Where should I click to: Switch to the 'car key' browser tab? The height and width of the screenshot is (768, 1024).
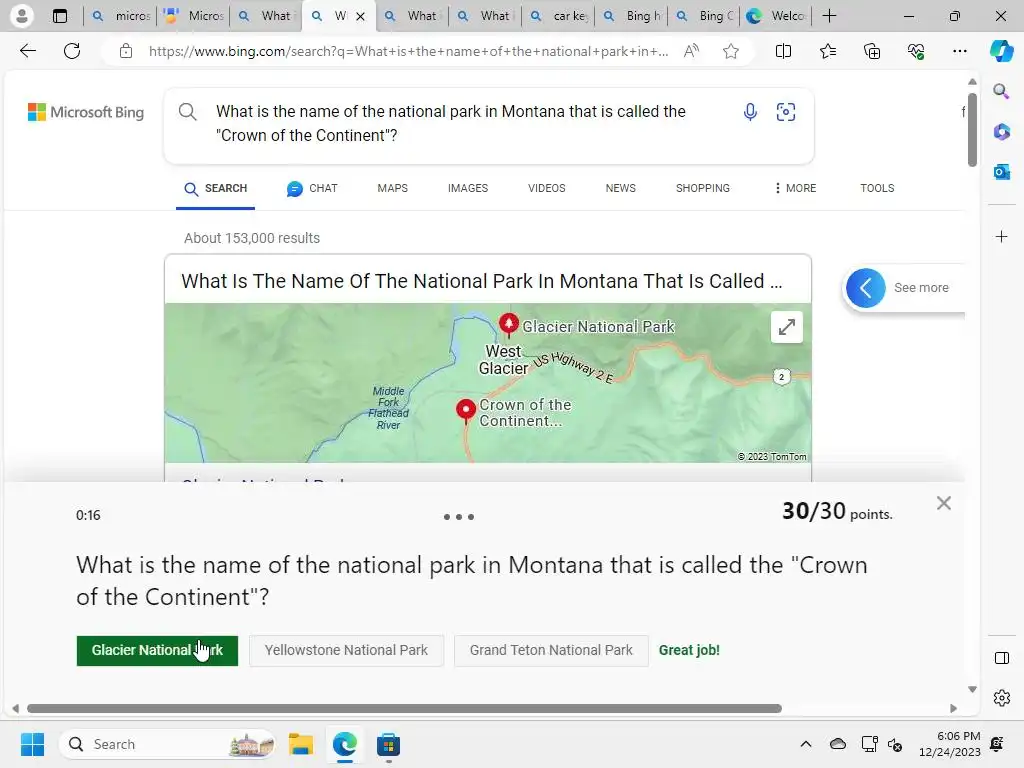click(x=558, y=16)
